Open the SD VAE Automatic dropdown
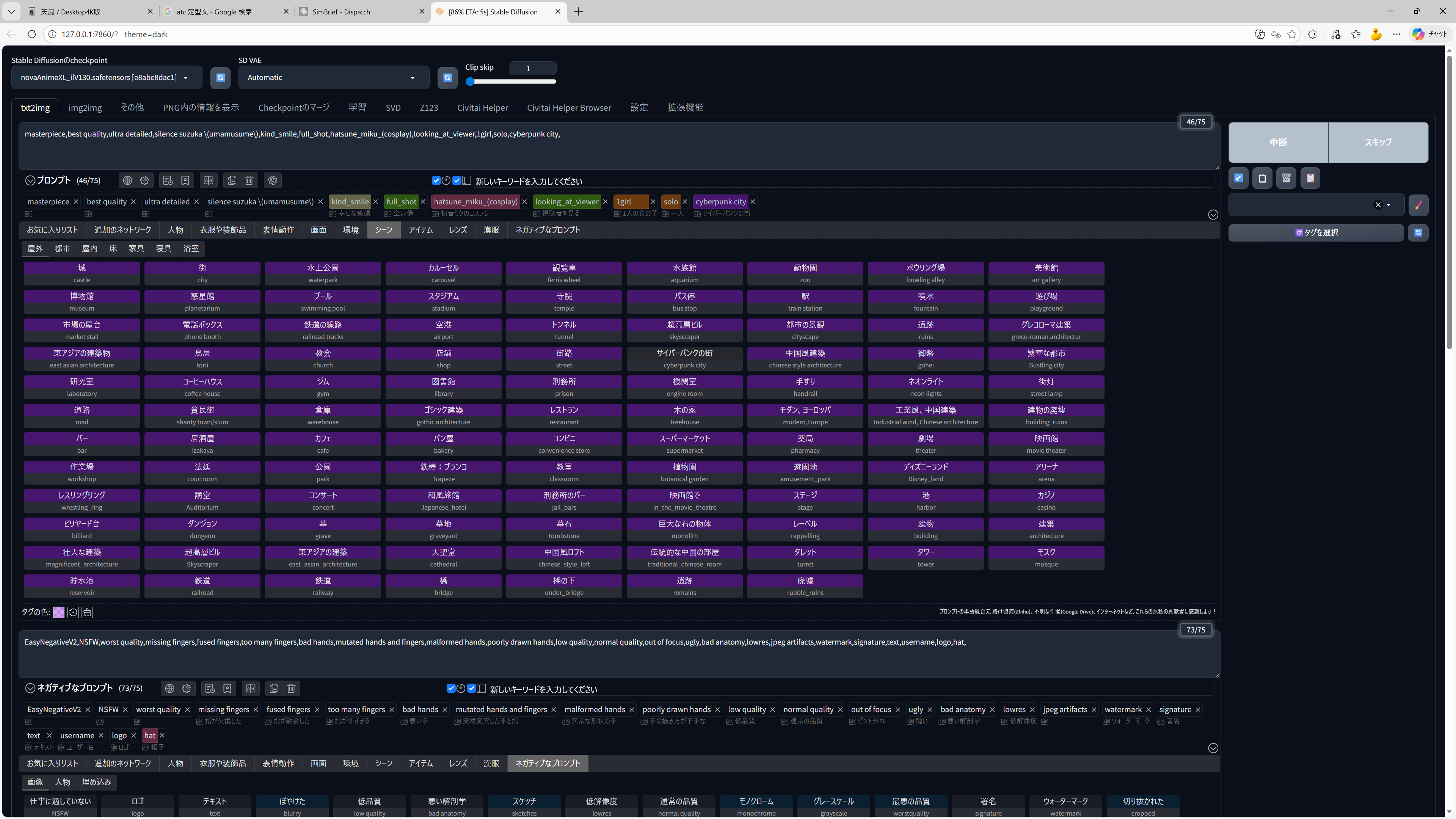The image size is (1456, 819). point(334,77)
